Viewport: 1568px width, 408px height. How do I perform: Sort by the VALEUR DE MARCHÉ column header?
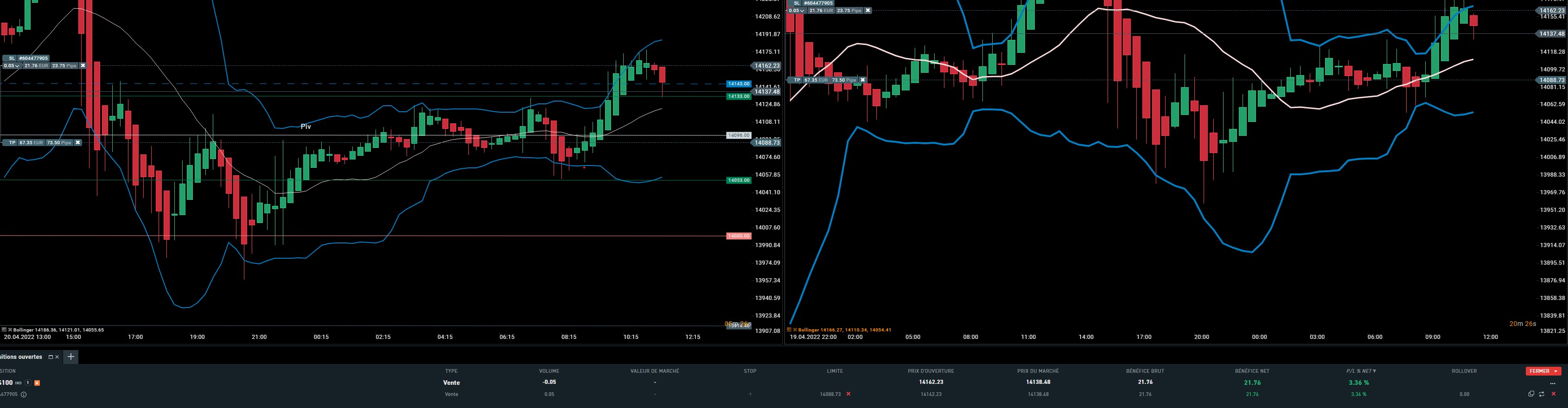pyautogui.click(x=654, y=371)
